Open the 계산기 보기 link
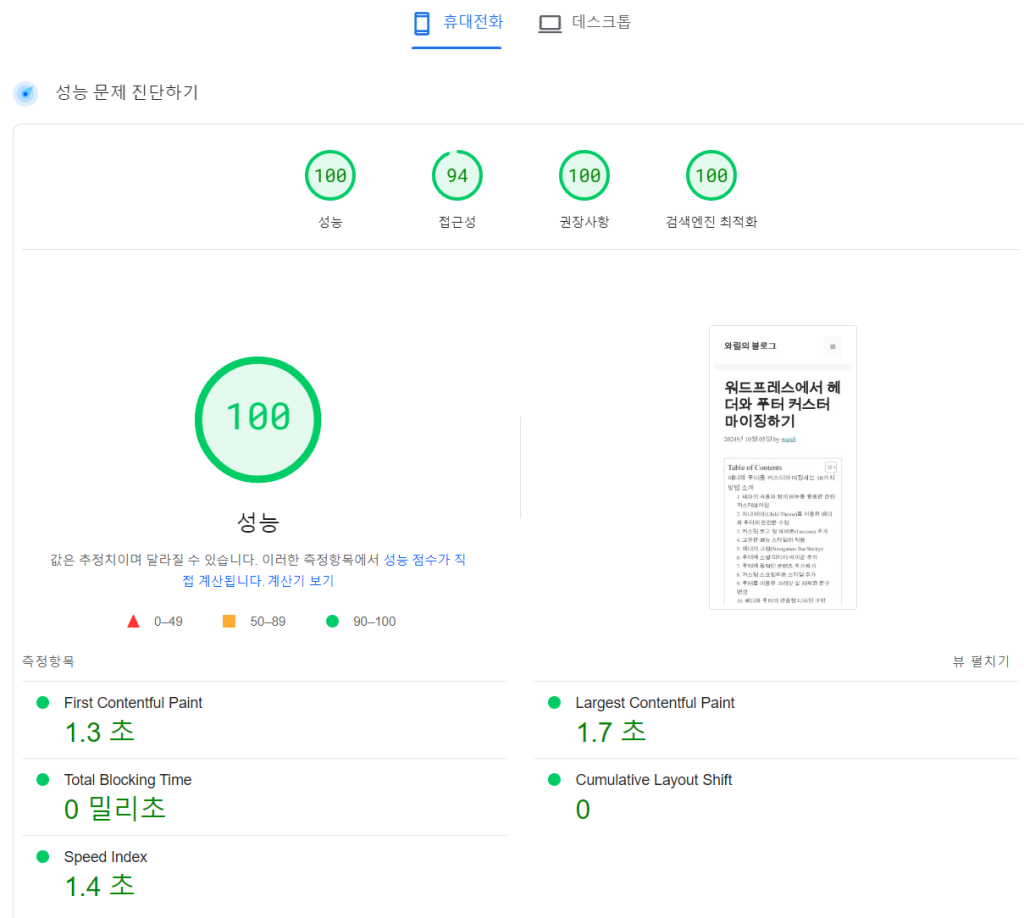This screenshot has height=918, width=1024. point(300,580)
